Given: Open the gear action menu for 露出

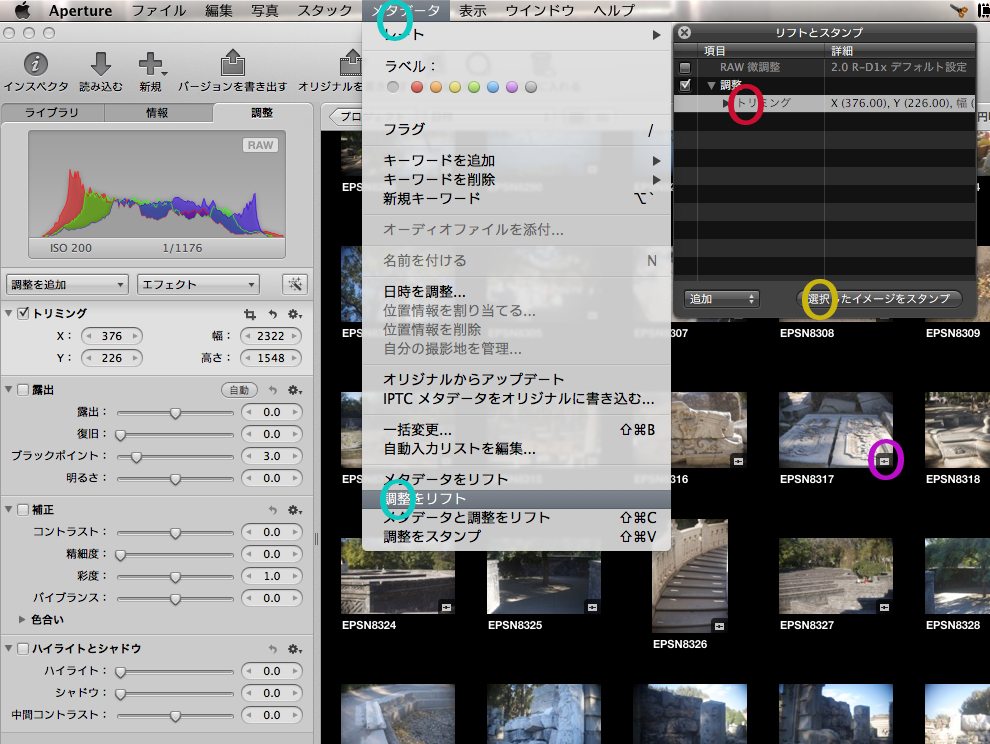Looking at the screenshot, I should (294, 390).
